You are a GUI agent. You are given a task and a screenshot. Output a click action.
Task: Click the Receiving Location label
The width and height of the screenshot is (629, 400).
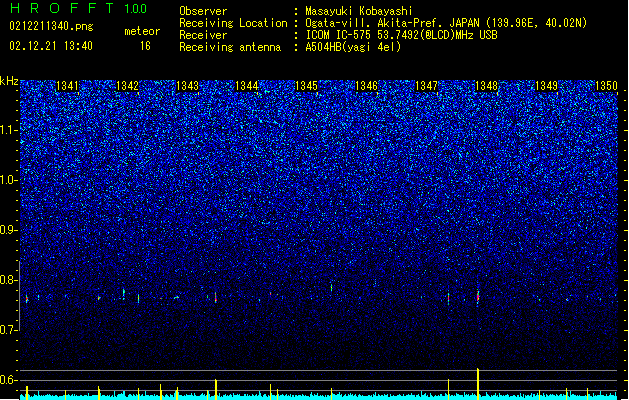[x=233, y=23]
